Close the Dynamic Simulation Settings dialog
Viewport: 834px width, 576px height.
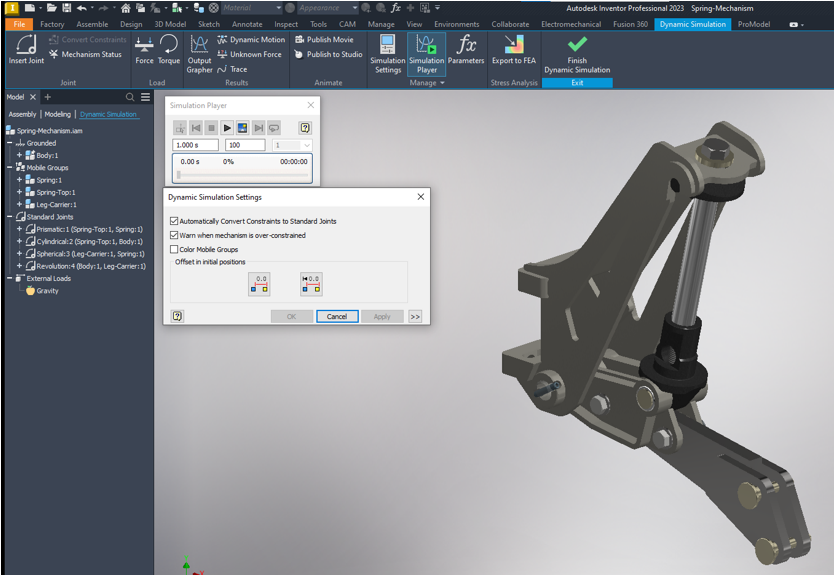[x=421, y=197]
